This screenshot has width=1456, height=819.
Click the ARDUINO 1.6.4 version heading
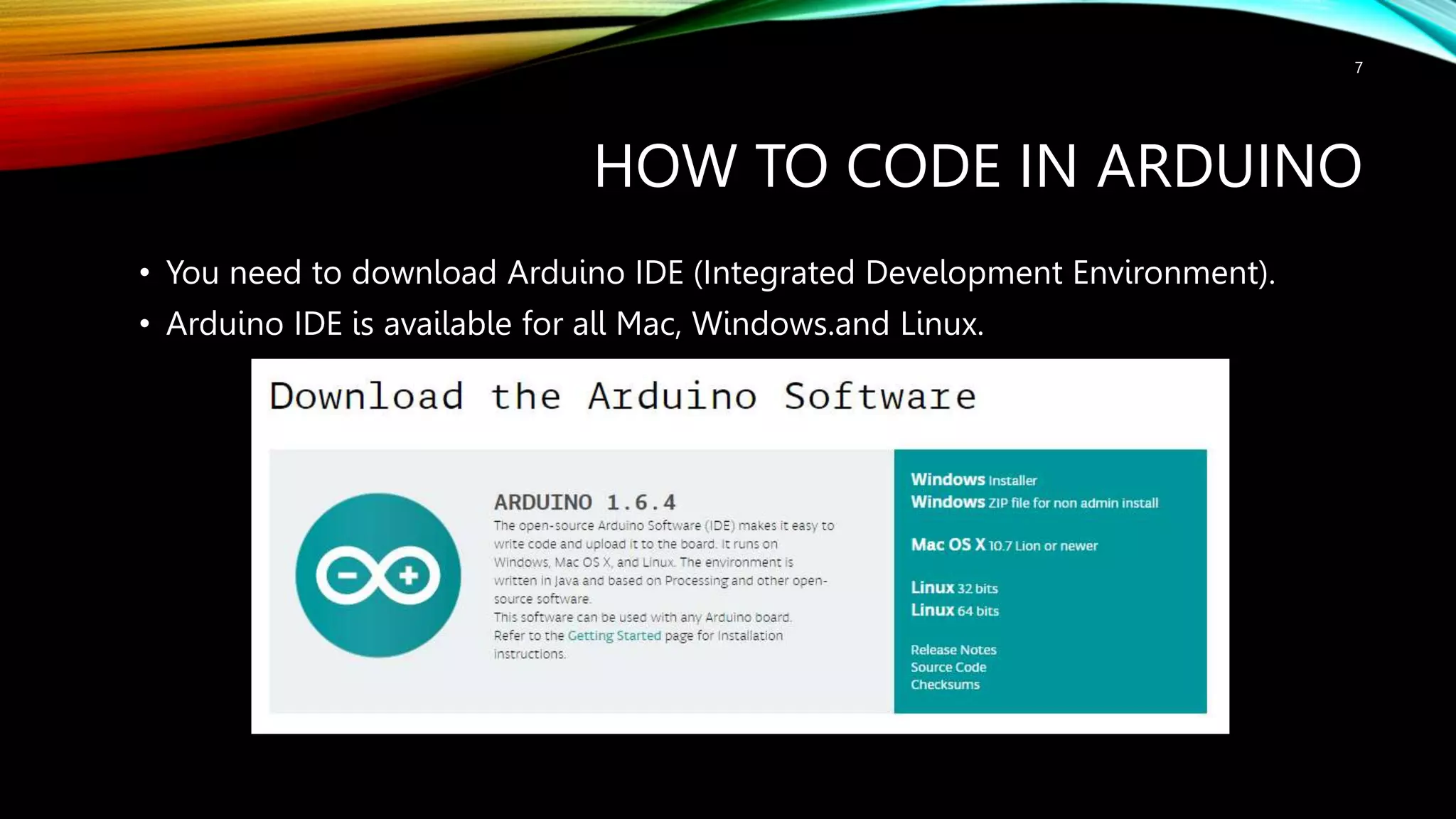[x=584, y=503]
